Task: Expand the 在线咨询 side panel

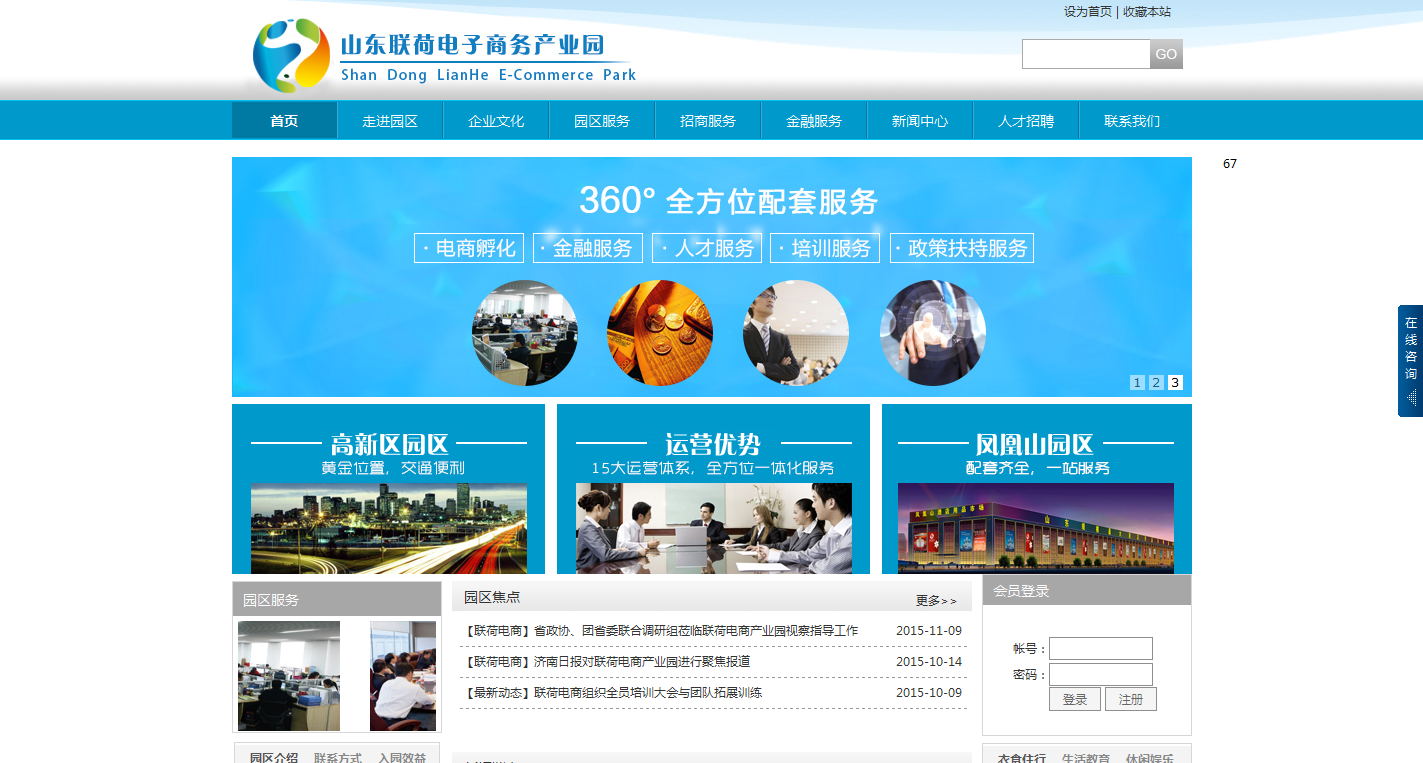Action: [x=1410, y=360]
